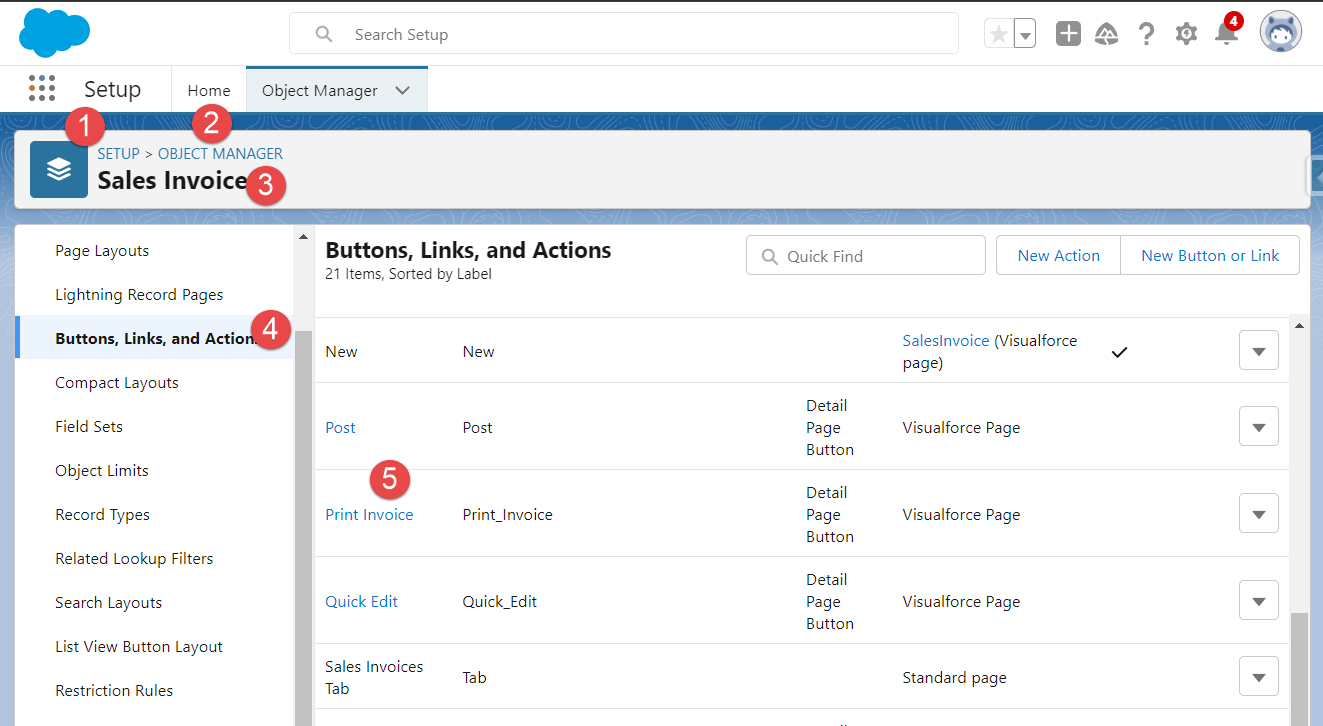Open List View Button Layout in sidebar
The image size is (1323, 726).
(139, 647)
